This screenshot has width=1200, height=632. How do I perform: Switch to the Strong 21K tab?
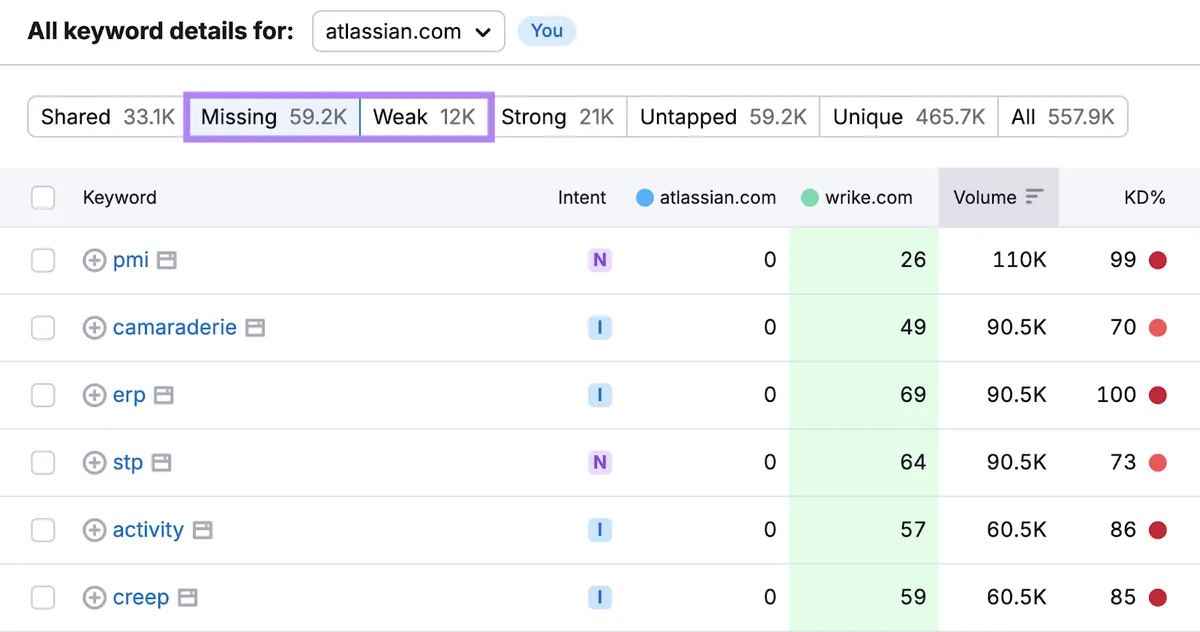[558, 117]
